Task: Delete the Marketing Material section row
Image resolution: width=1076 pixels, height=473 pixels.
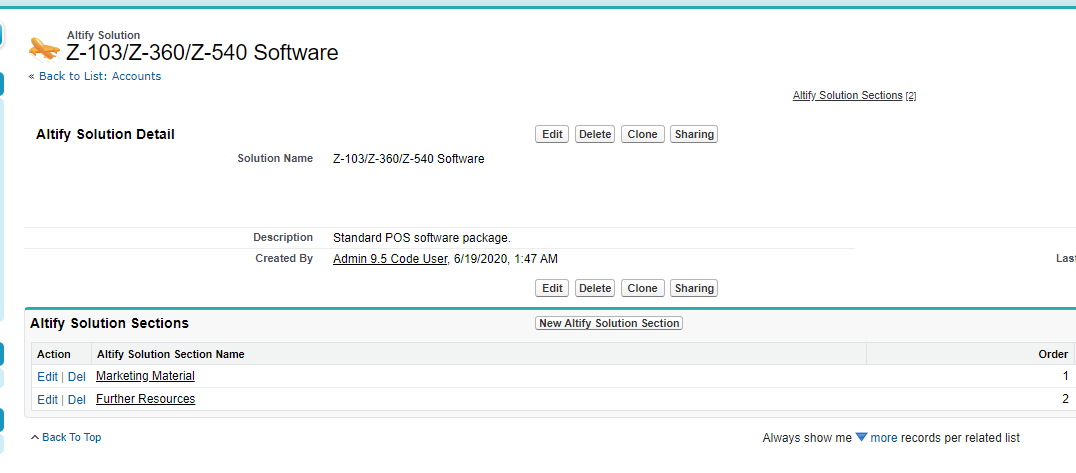Action: 76,376
